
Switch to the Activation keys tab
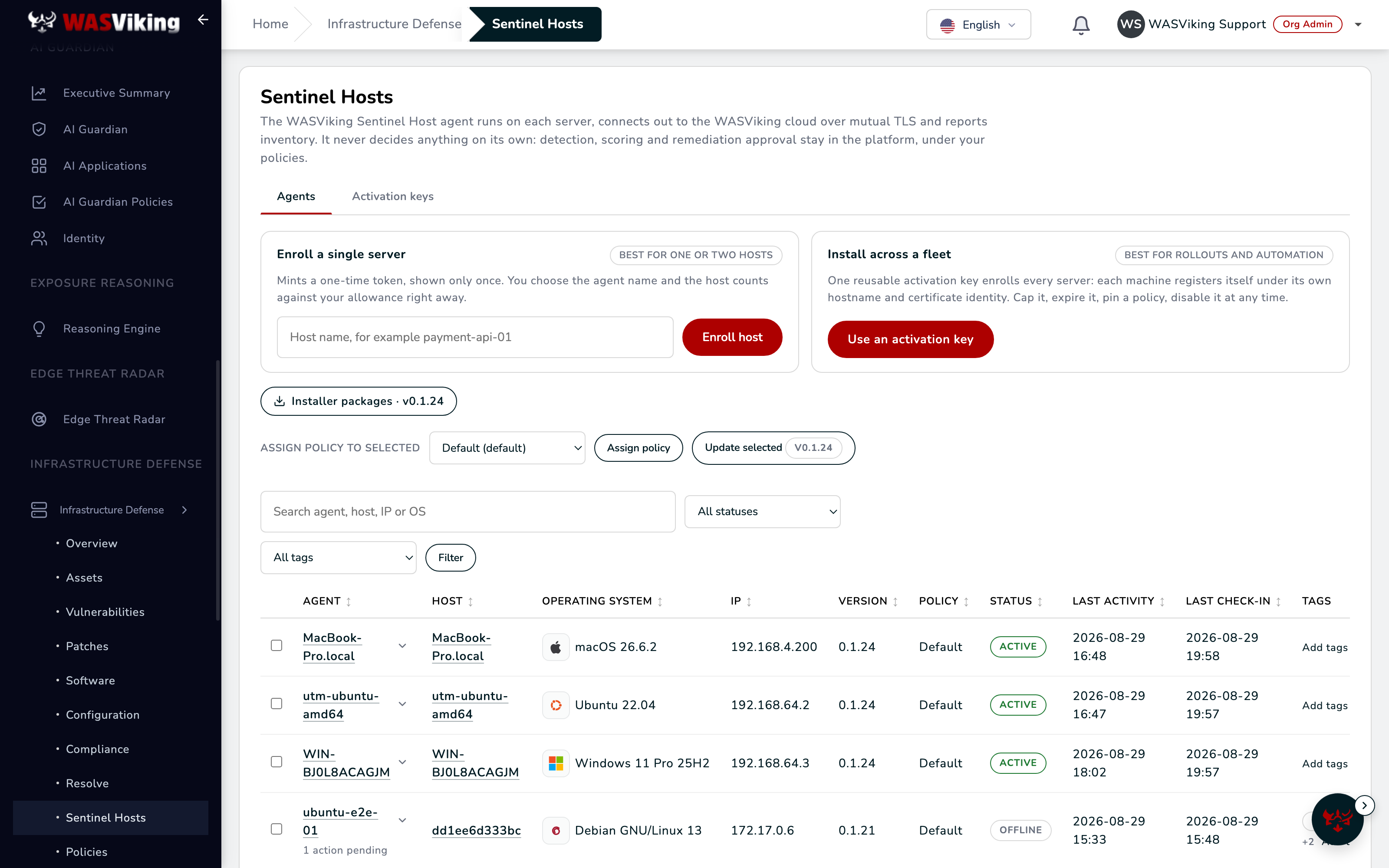(x=392, y=196)
